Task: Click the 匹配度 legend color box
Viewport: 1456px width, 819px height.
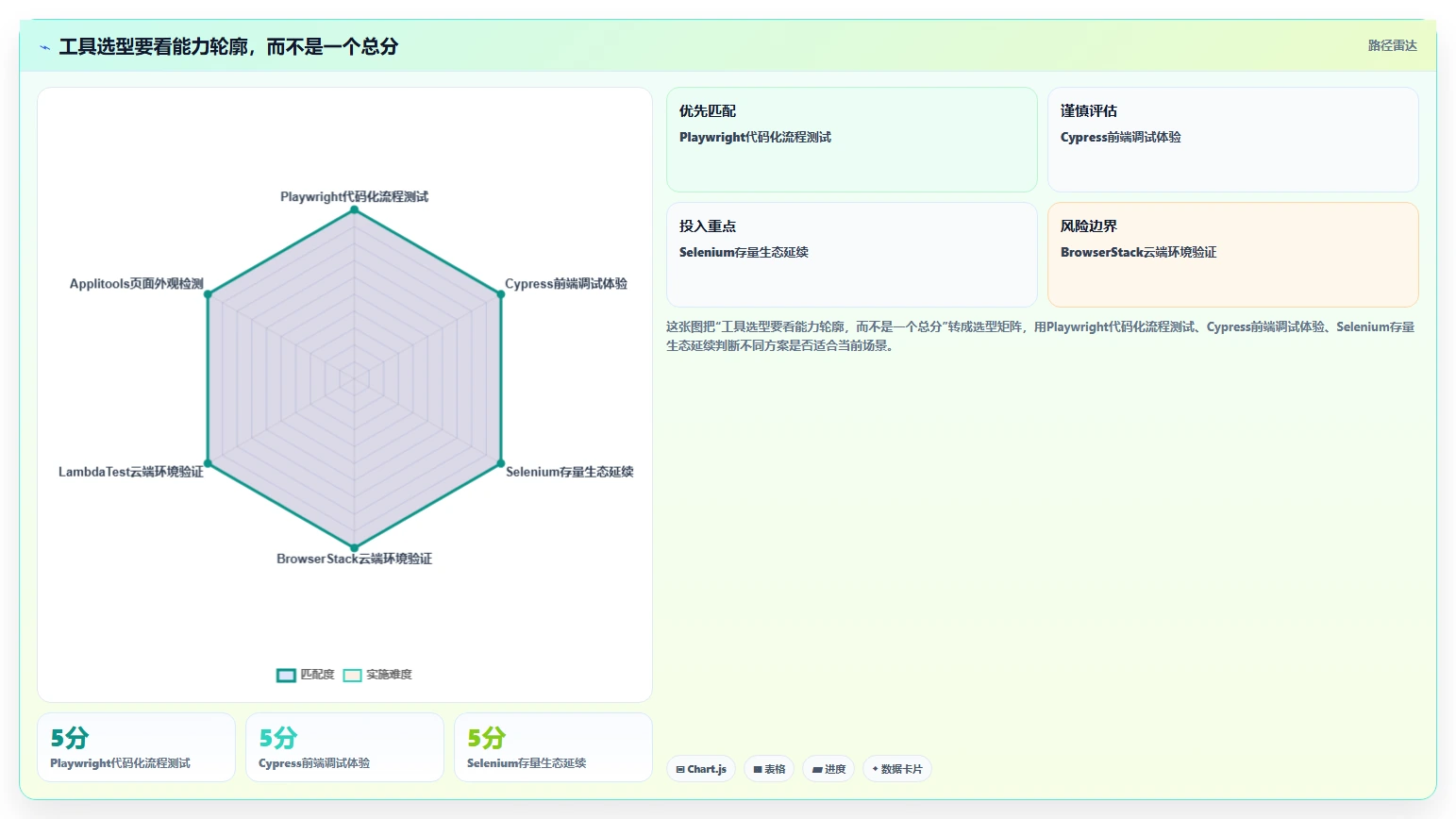Action: pos(286,675)
